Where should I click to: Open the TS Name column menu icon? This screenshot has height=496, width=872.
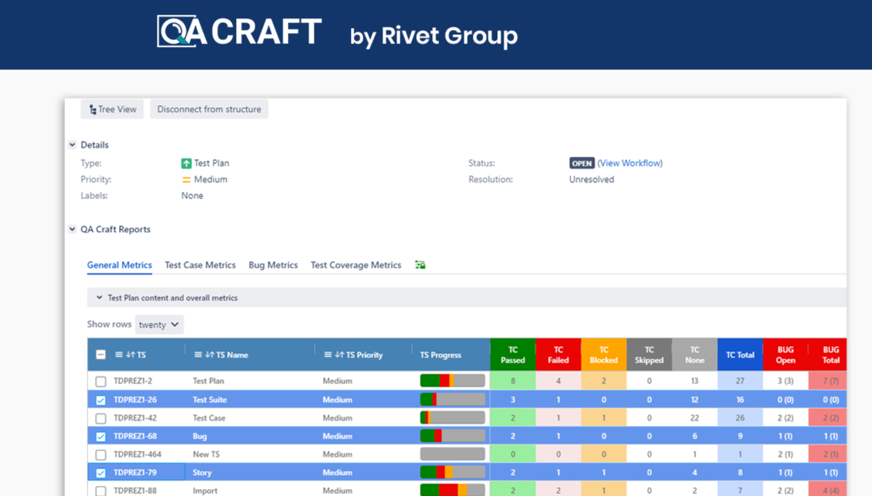coord(198,355)
